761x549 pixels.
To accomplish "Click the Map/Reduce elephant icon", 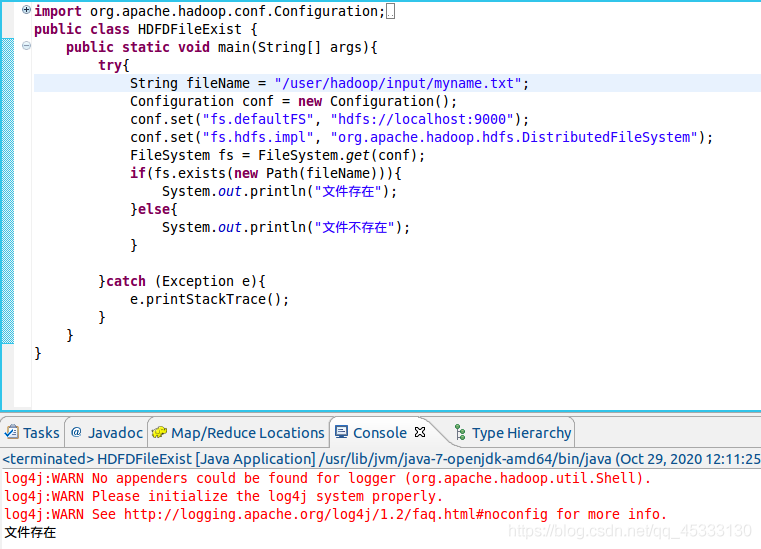I will [x=159, y=432].
